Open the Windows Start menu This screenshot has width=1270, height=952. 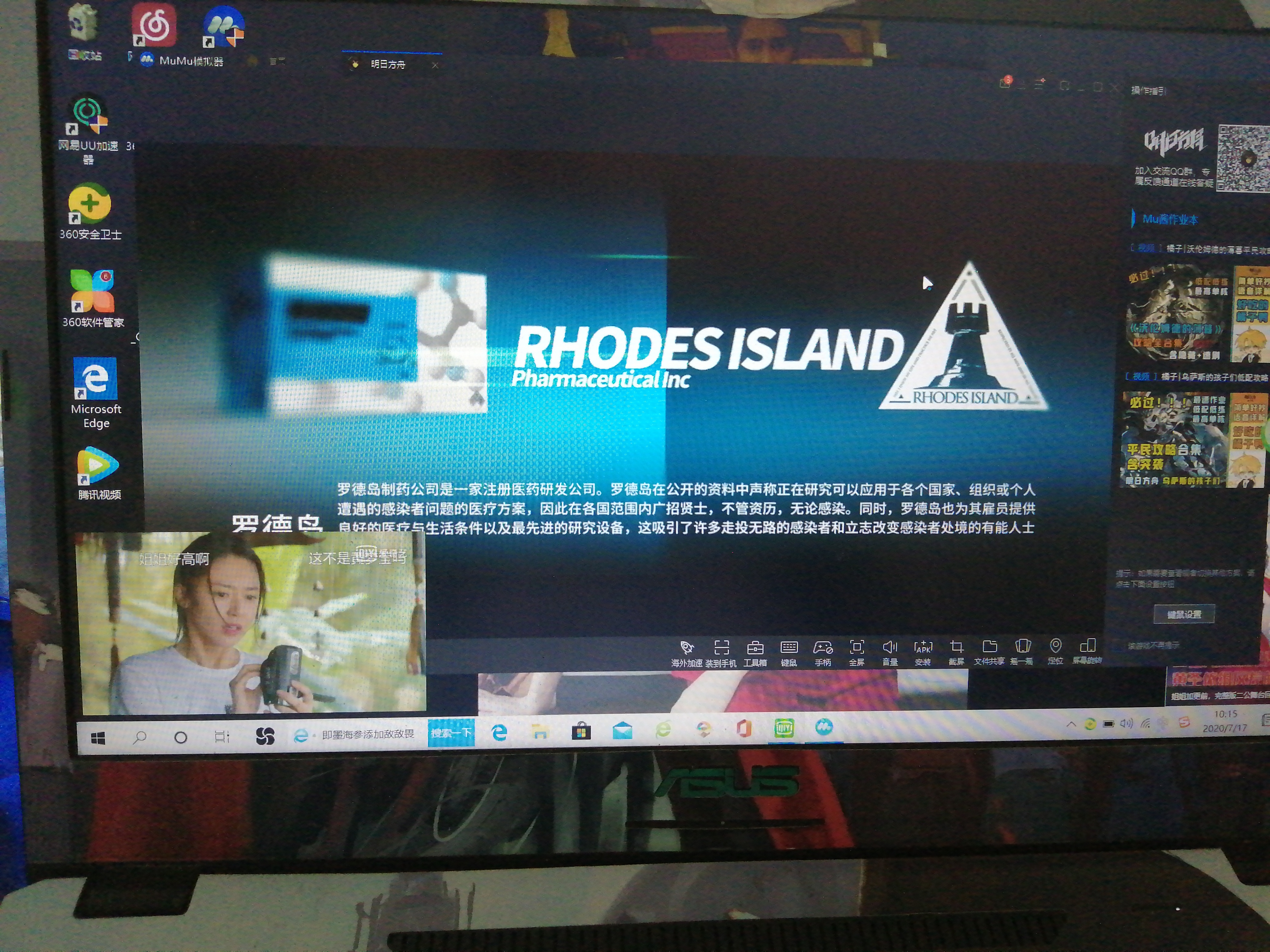pos(98,738)
